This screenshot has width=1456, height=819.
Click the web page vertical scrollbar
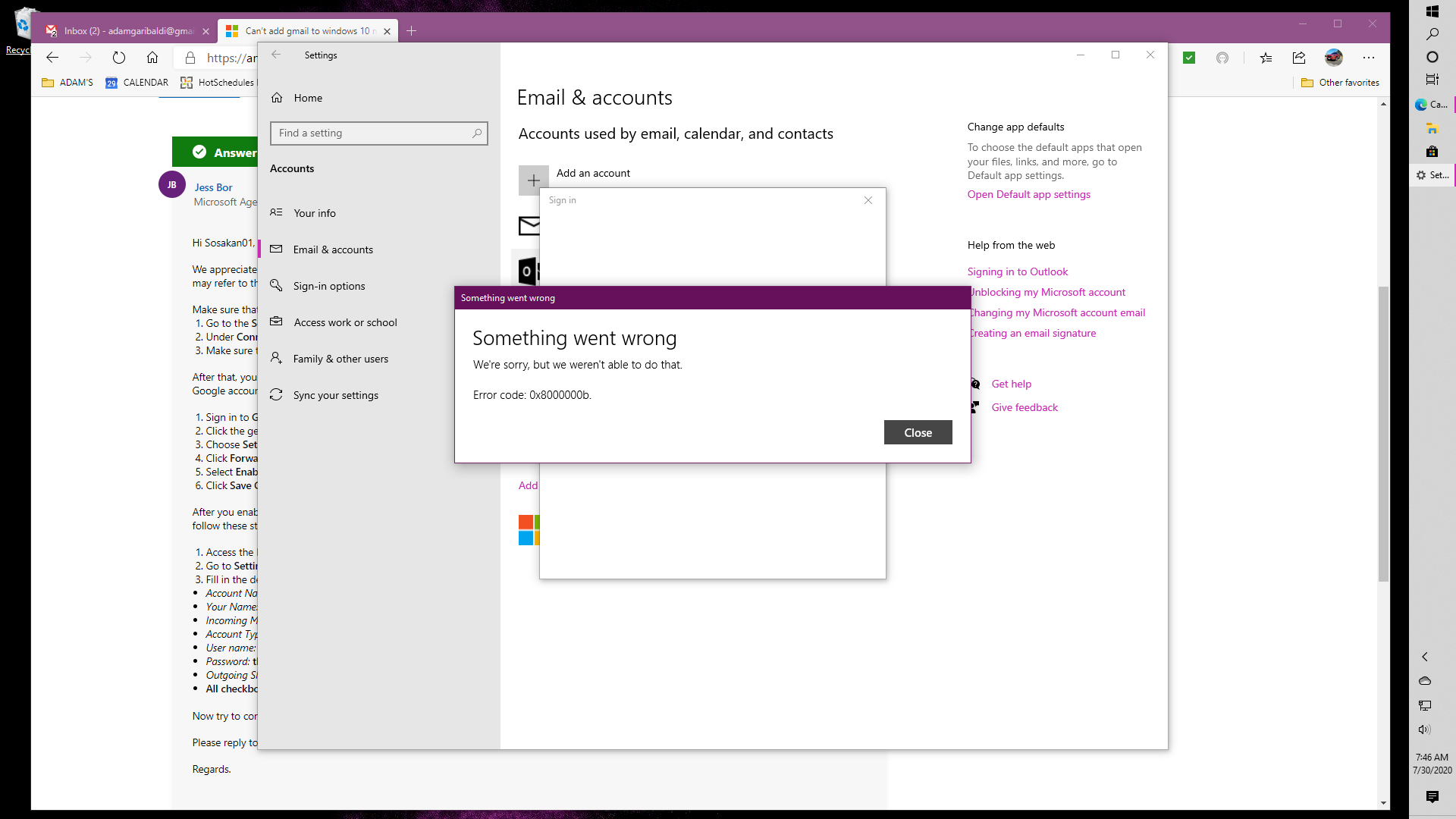point(1384,434)
